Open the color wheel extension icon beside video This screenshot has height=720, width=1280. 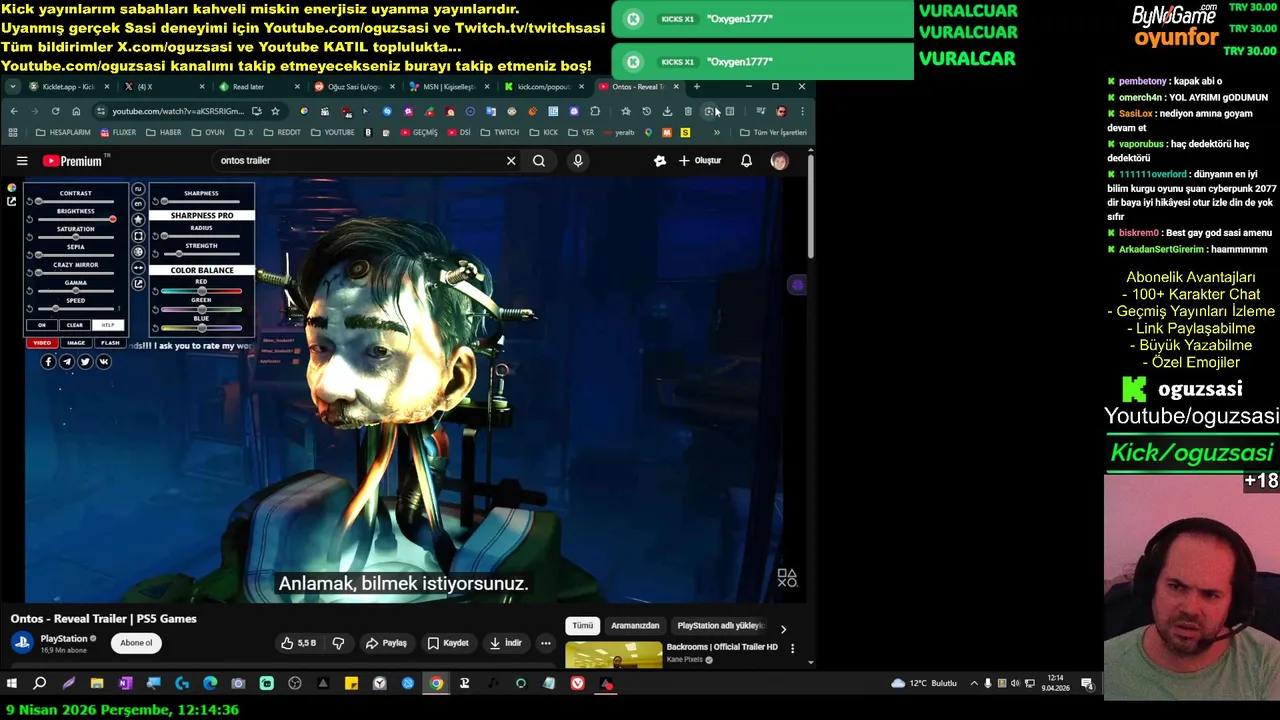pos(12,188)
